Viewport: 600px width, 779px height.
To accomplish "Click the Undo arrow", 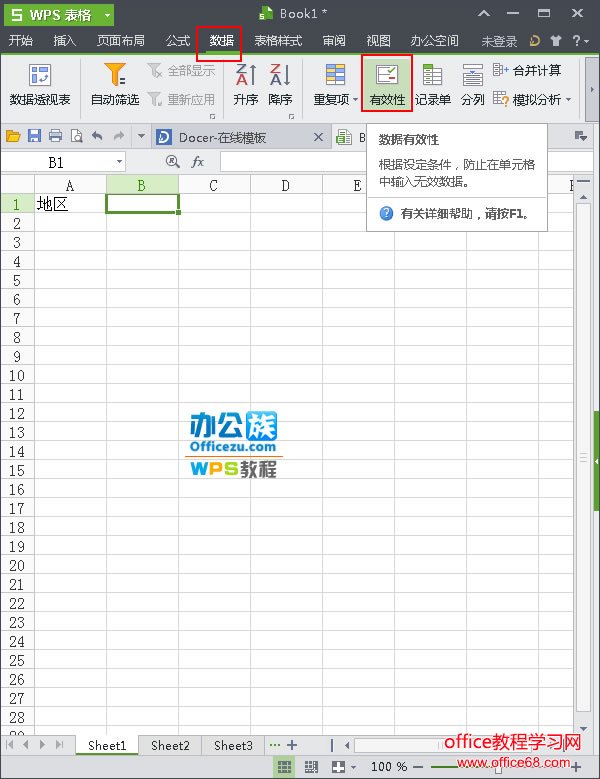I will point(97,136).
